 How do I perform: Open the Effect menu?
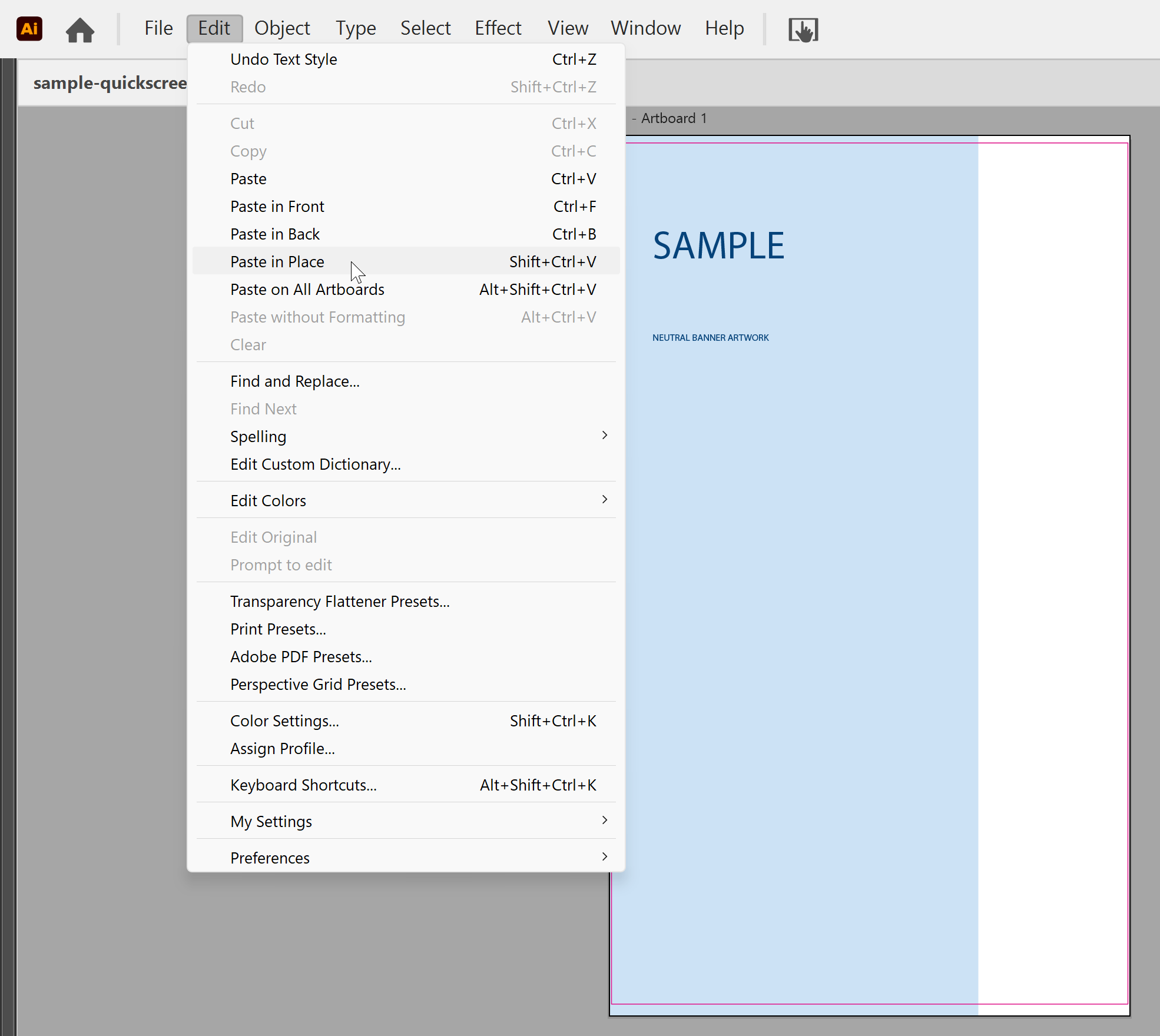pos(498,28)
